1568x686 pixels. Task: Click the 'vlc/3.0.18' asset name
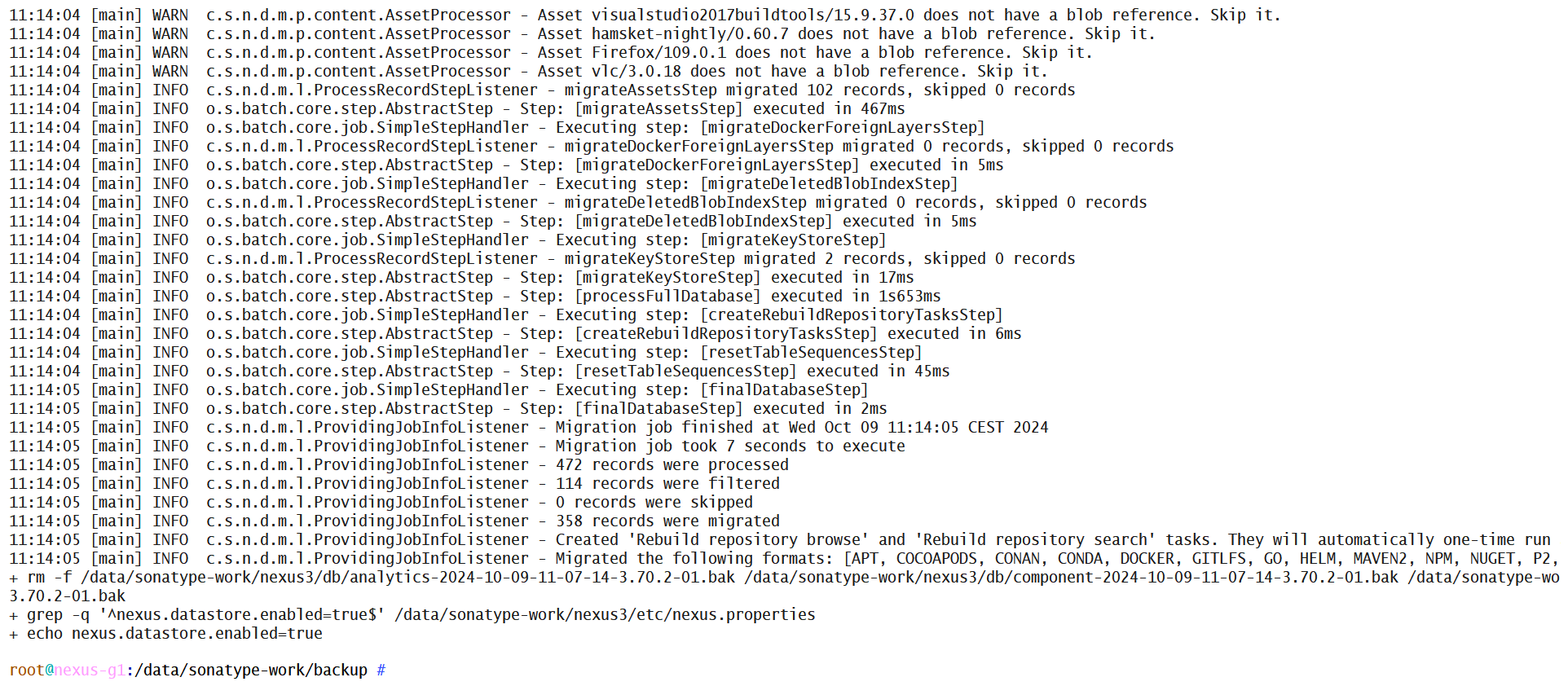636,72
